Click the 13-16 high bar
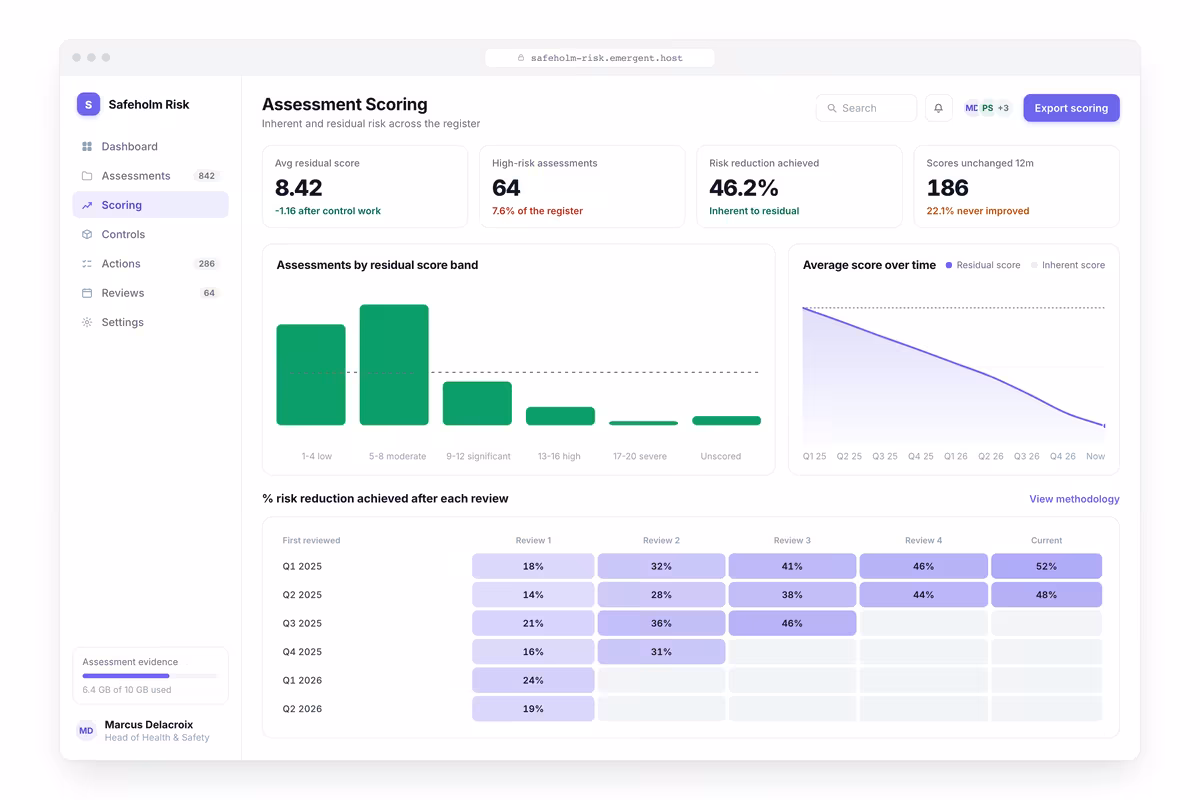 tap(560, 416)
